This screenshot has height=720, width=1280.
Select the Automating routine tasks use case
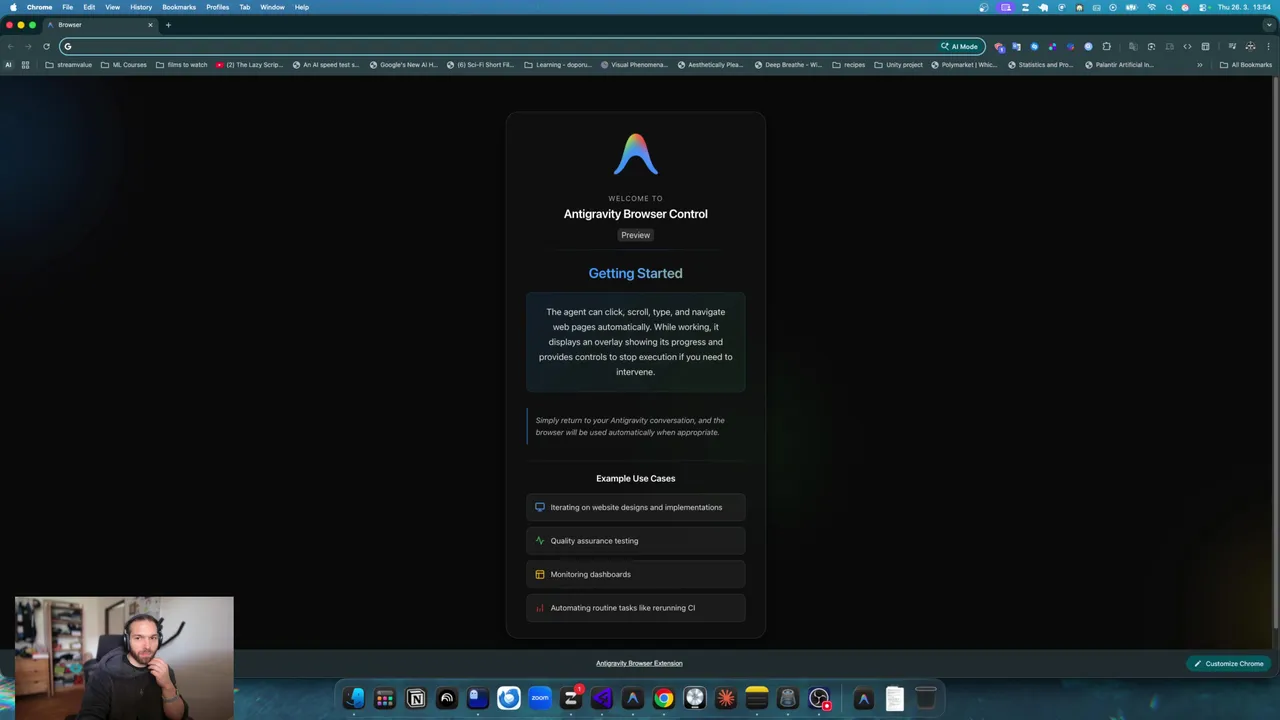pyautogui.click(x=636, y=608)
